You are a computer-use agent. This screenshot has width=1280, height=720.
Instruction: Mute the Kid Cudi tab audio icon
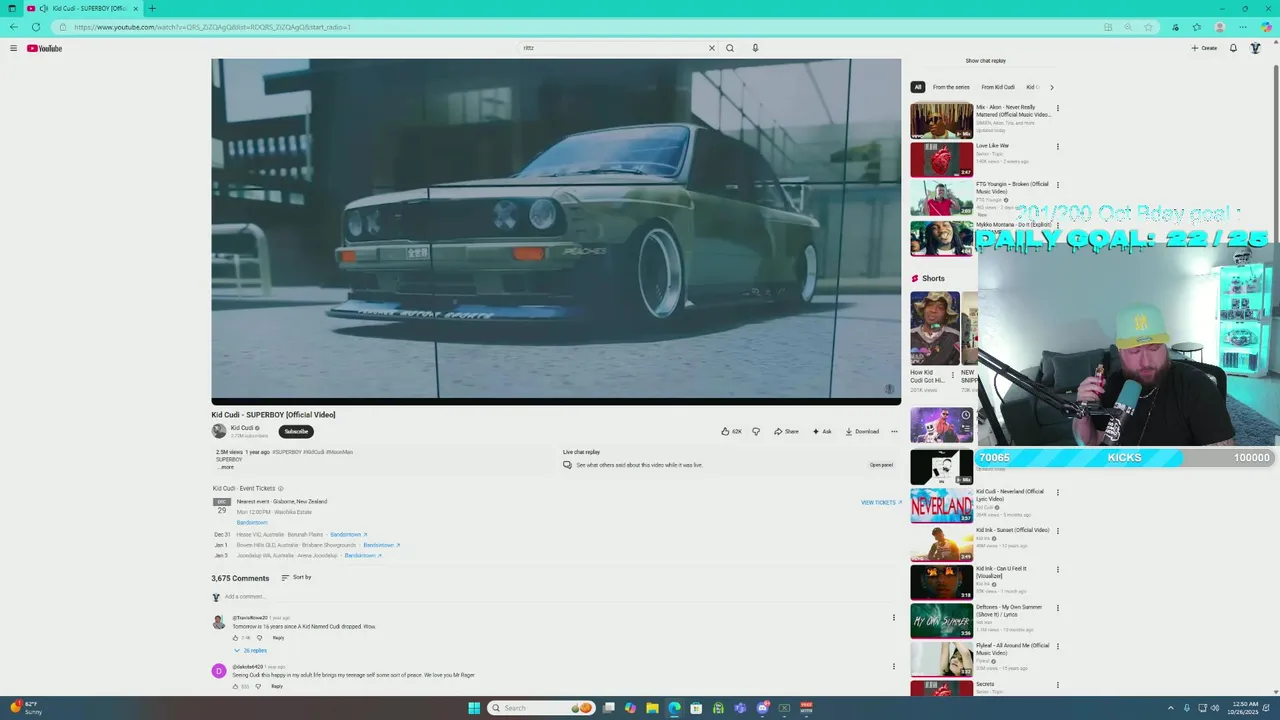tap(44, 8)
